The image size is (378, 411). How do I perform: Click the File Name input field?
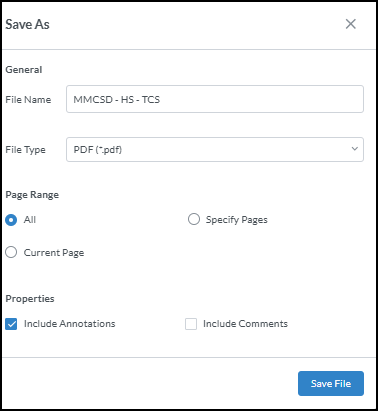(215, 99)
